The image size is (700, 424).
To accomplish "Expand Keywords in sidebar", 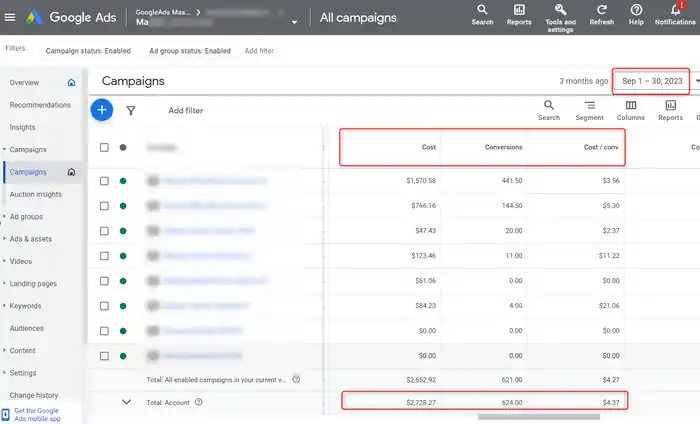I will click(x=4, y=306).
